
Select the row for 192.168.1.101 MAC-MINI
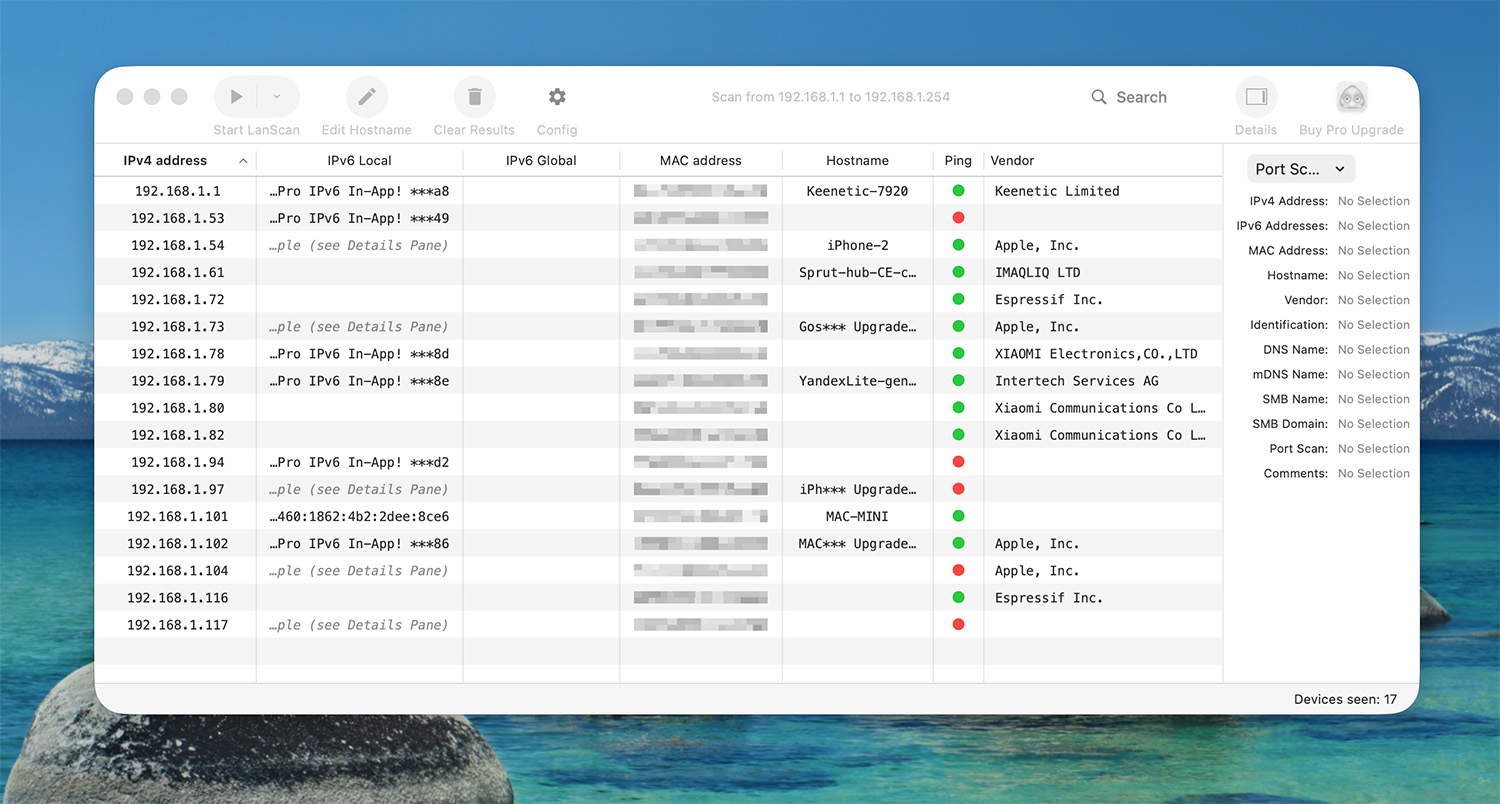tap(178, 517)
